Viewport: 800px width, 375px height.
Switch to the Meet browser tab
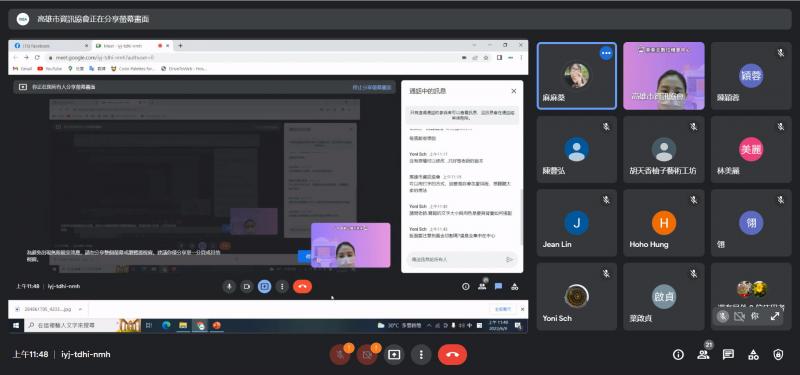click(x=132, y=45)
